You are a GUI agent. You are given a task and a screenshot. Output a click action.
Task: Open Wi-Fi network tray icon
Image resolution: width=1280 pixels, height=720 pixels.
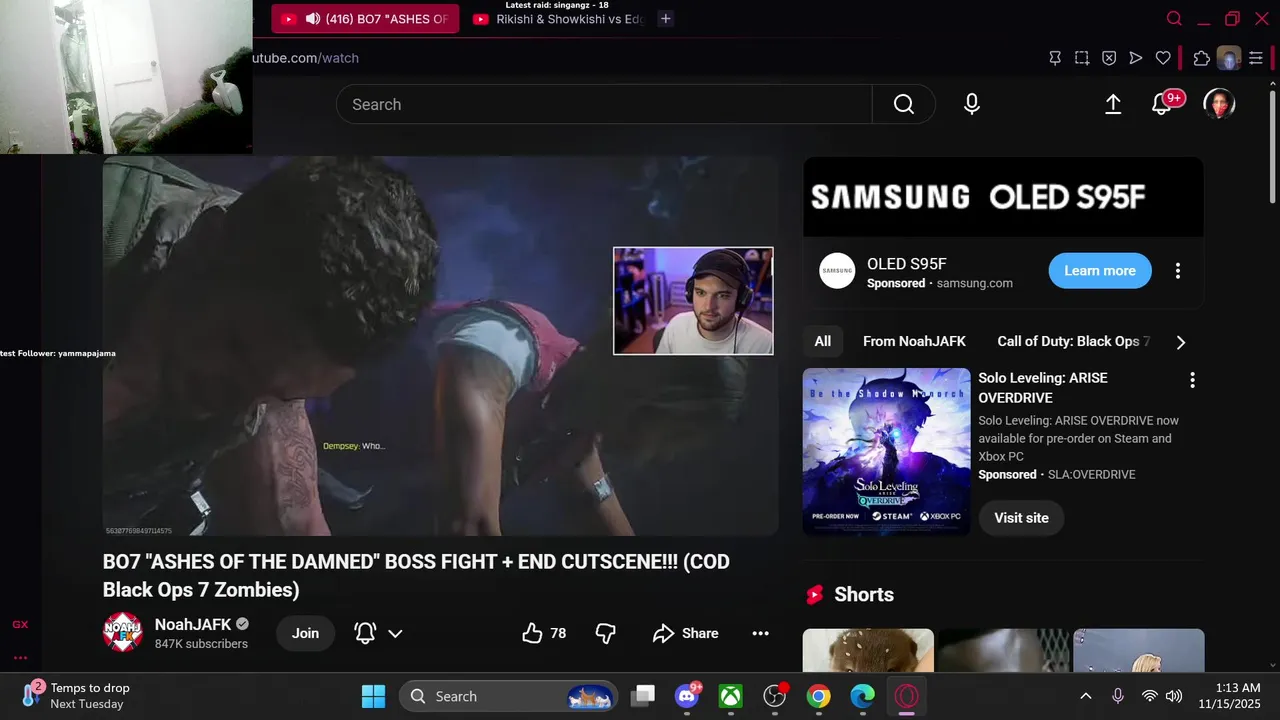[x=1150, y=696]
